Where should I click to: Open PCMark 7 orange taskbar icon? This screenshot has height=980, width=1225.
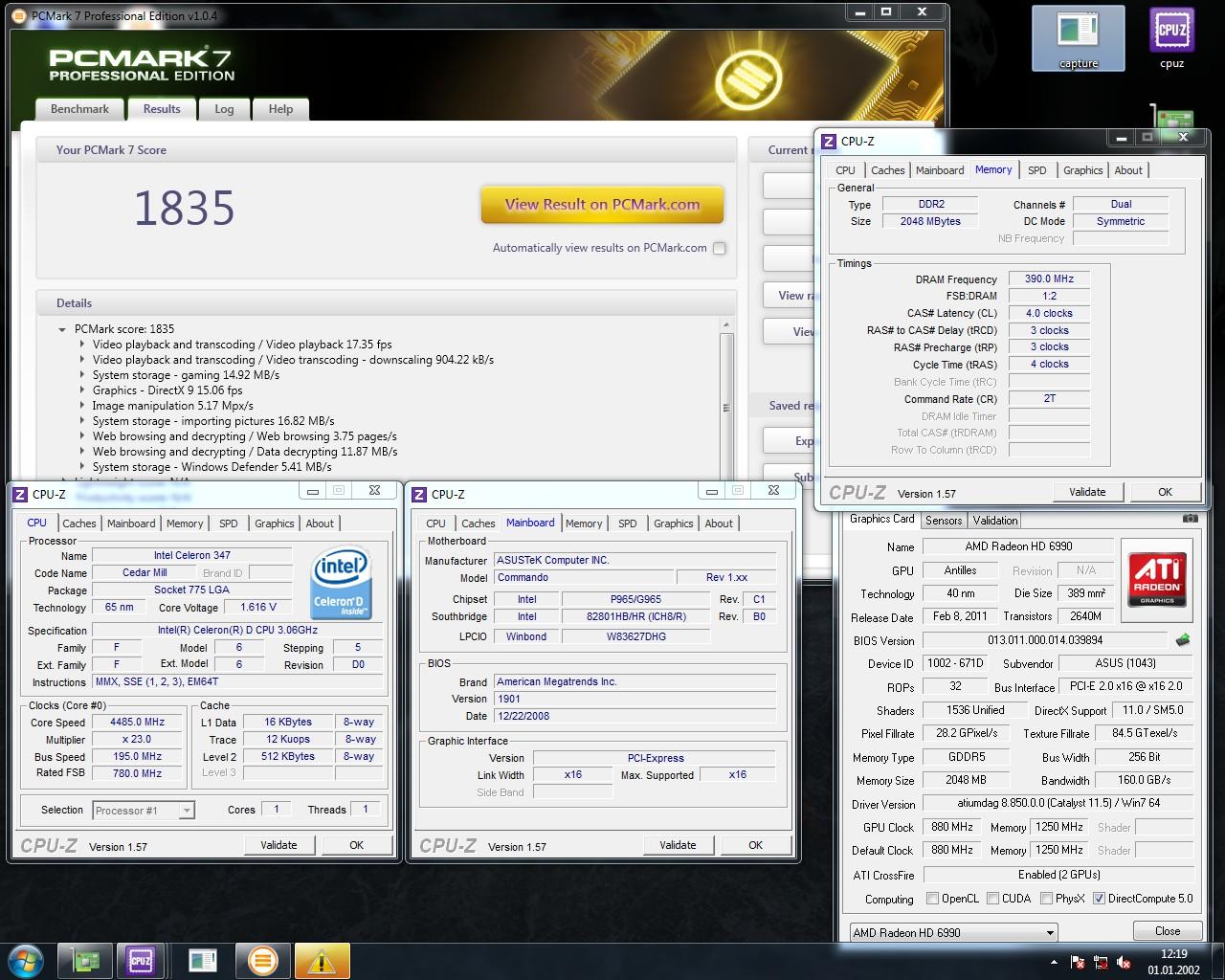[262, 960]
